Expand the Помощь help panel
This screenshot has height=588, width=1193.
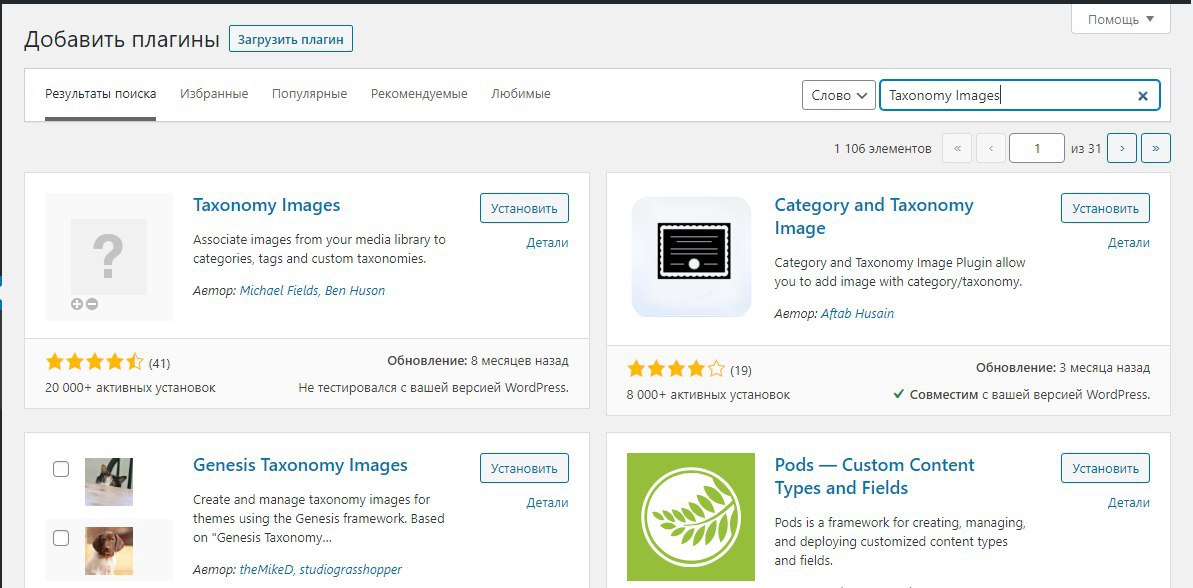click(1120, 19)
